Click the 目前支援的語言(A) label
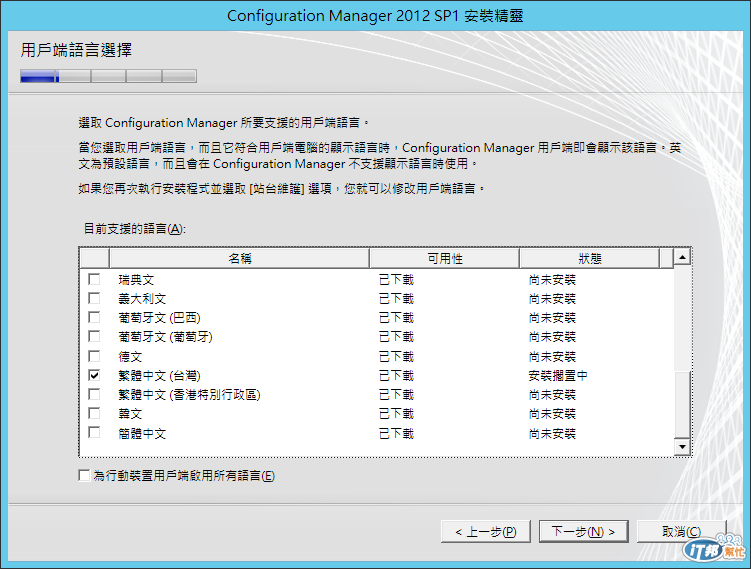 click(x=135, y=229)
